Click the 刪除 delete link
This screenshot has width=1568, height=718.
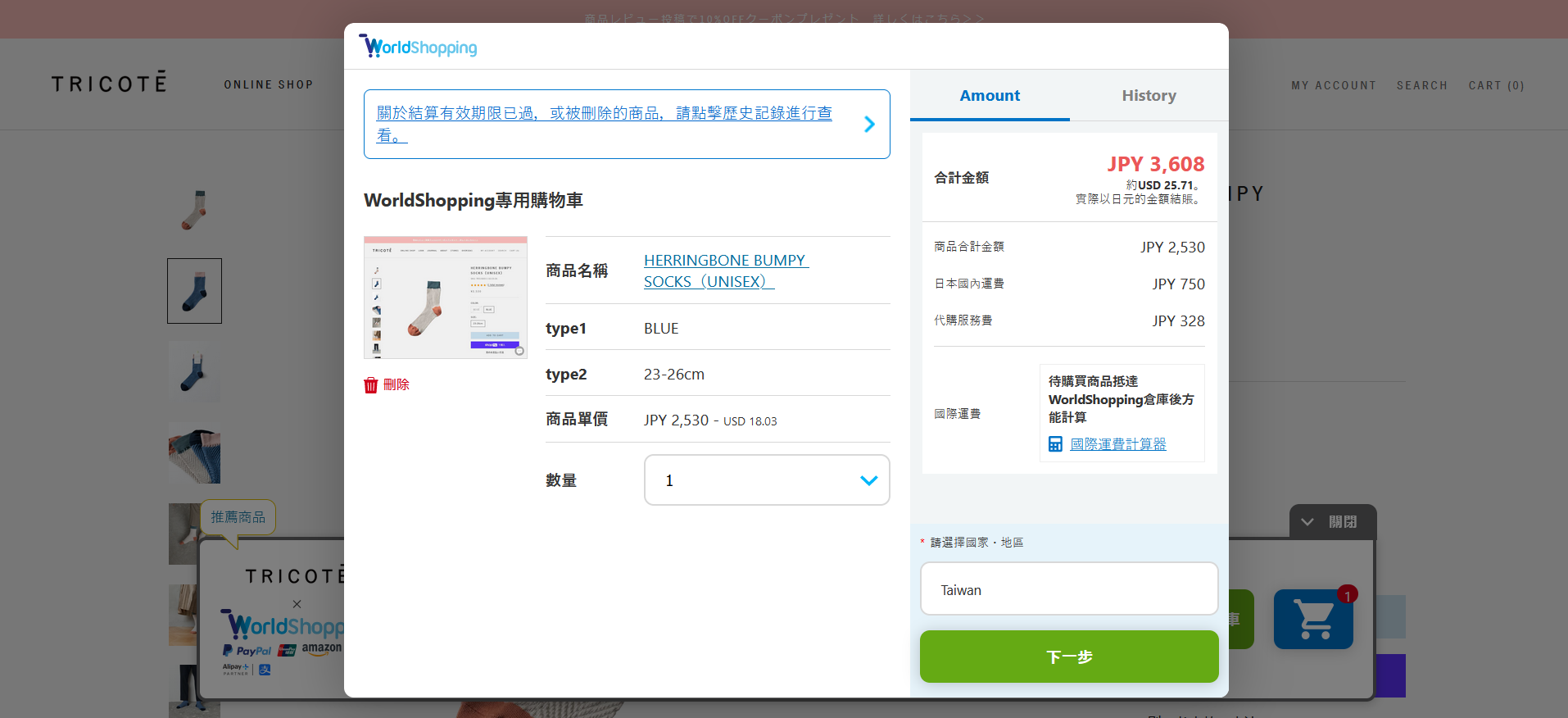click(397, 384)
